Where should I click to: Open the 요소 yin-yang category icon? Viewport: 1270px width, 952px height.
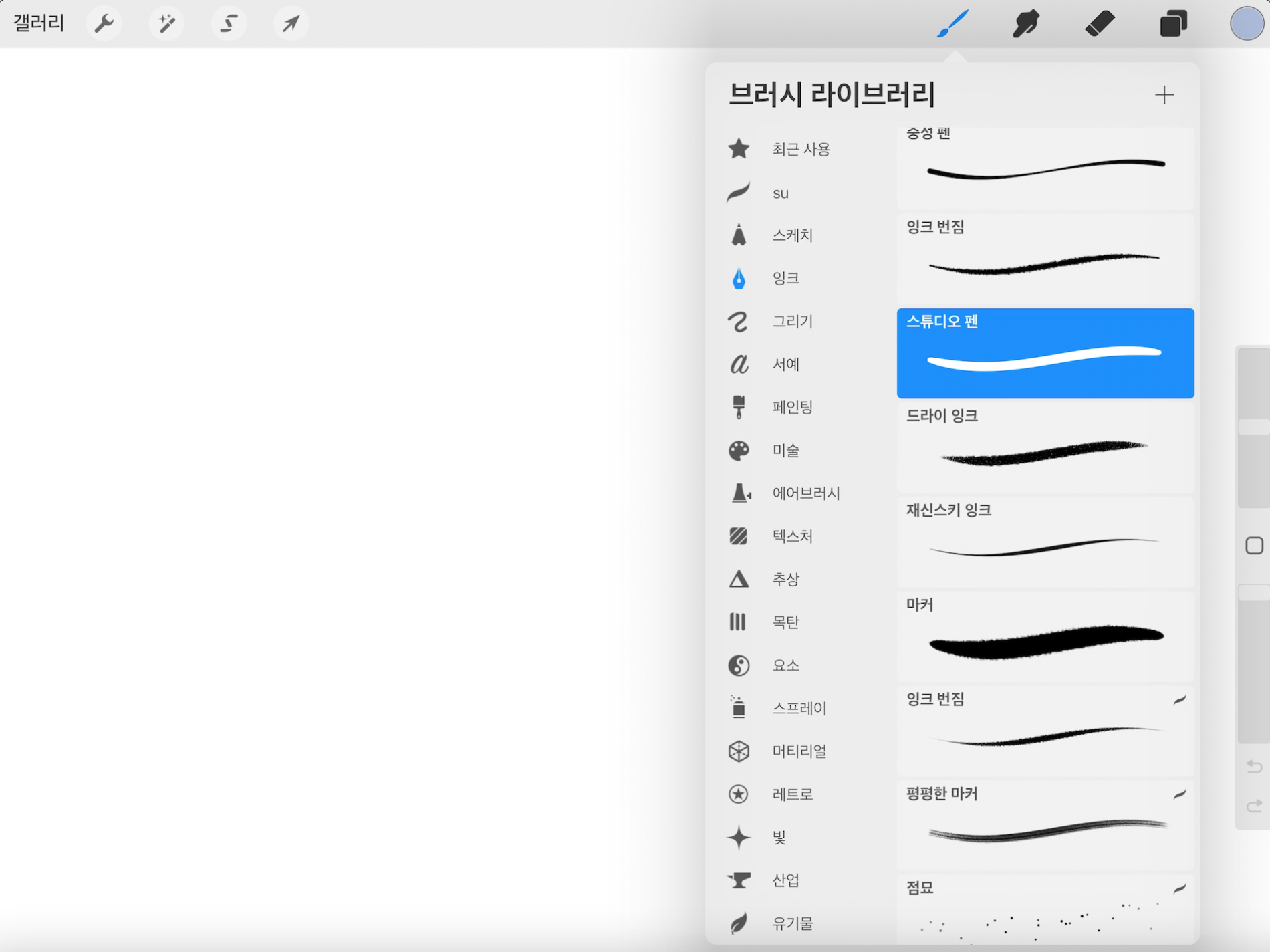(x=739, y=665)
